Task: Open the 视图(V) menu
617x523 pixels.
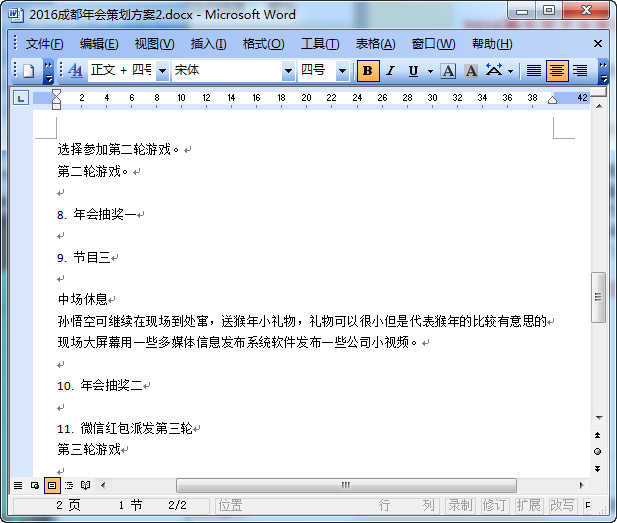Action: tap(154, 44)
